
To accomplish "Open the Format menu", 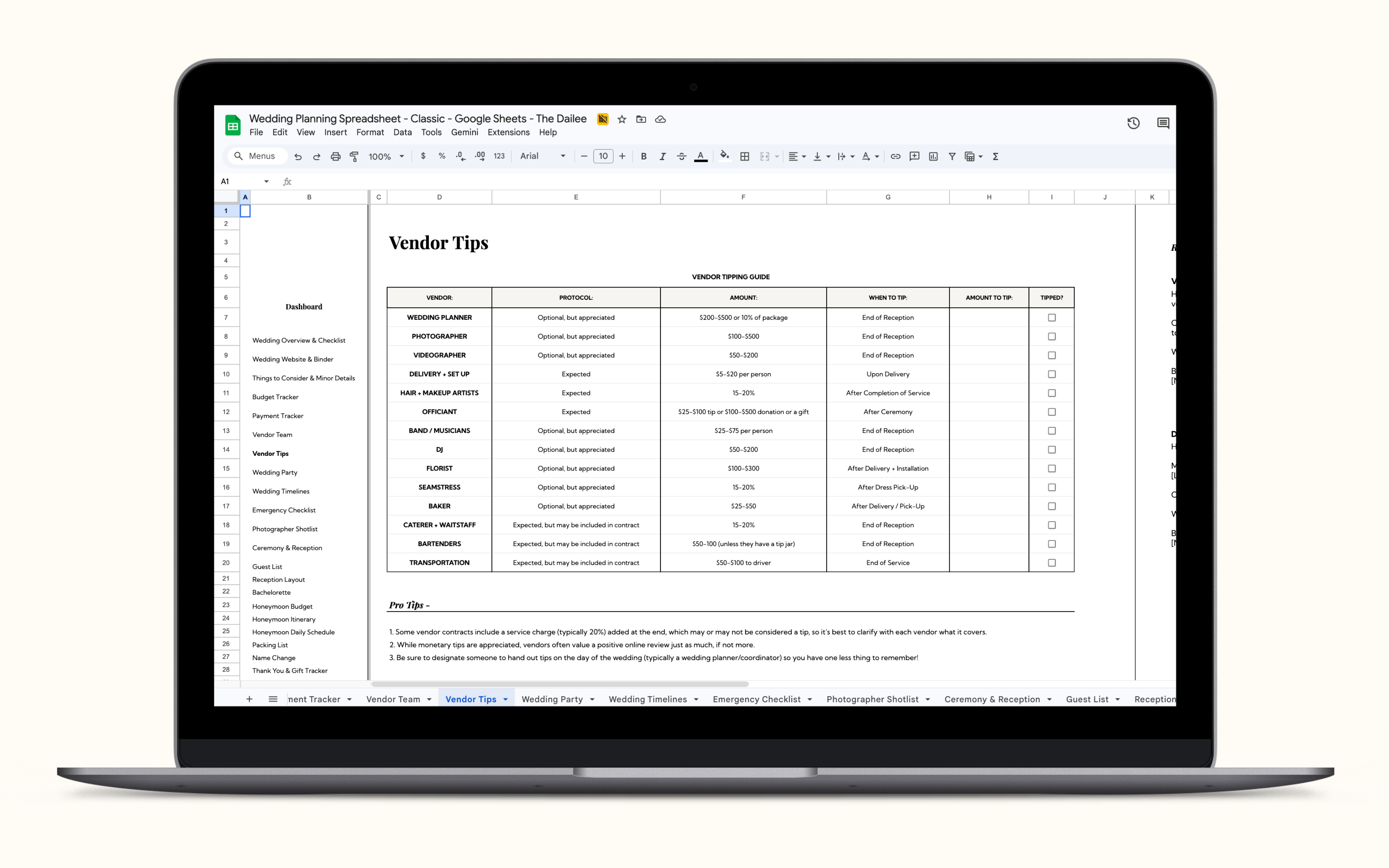I will (369, 132).
